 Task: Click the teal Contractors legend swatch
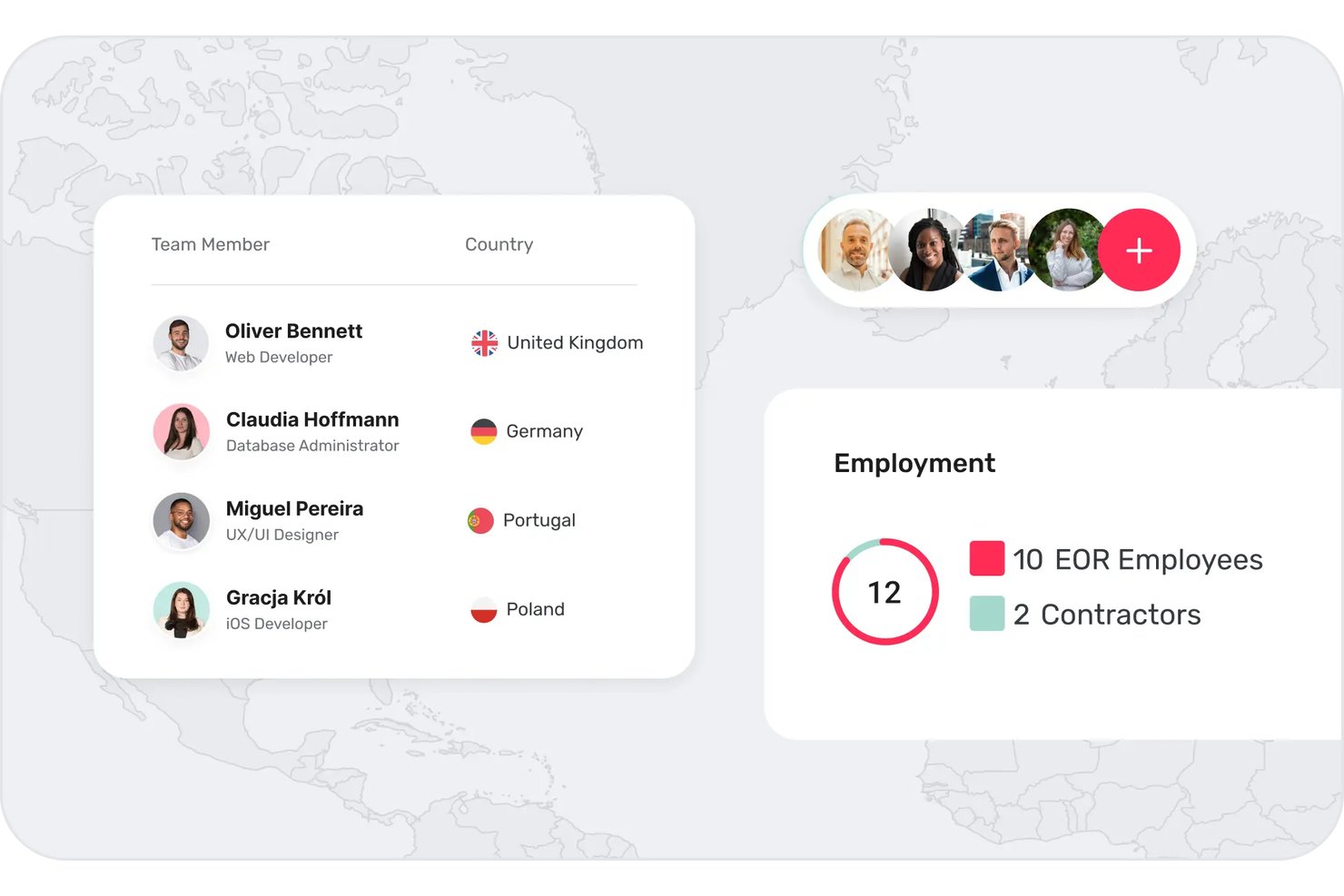point(987,614)
